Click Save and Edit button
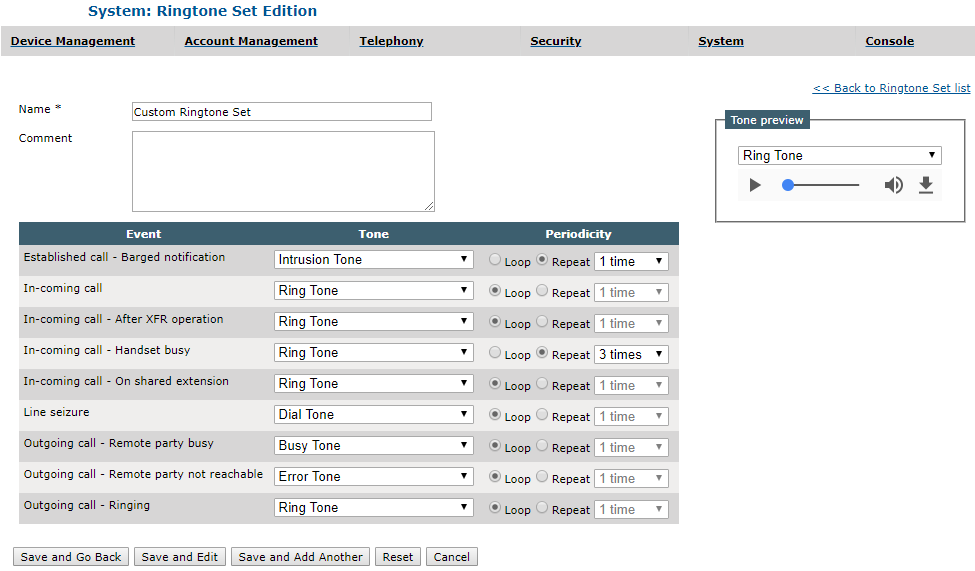This screenshot has height=571, width=975. [x=180, y=557]
